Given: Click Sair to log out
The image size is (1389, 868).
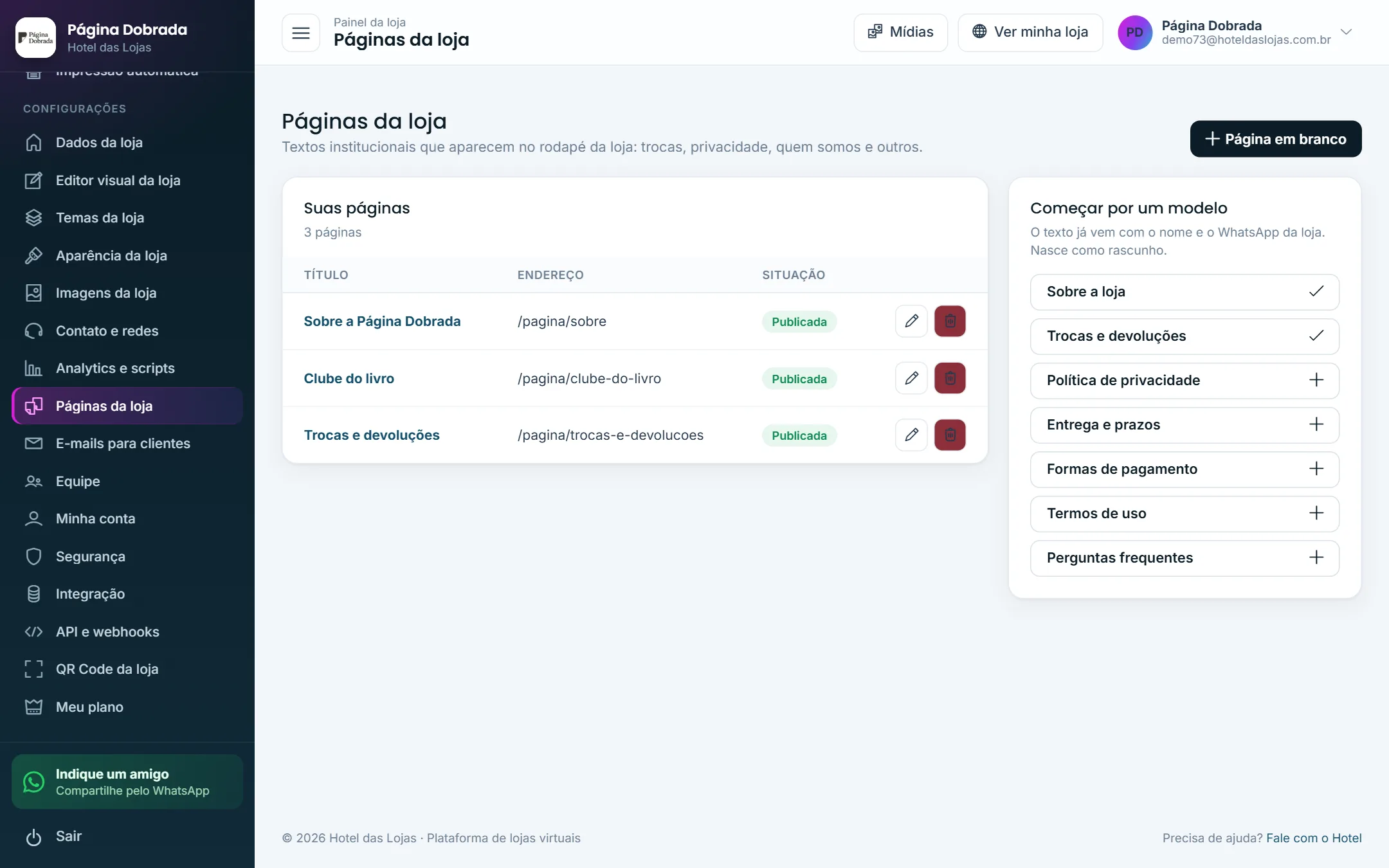Looking at the screenshot, I should 127,836.
